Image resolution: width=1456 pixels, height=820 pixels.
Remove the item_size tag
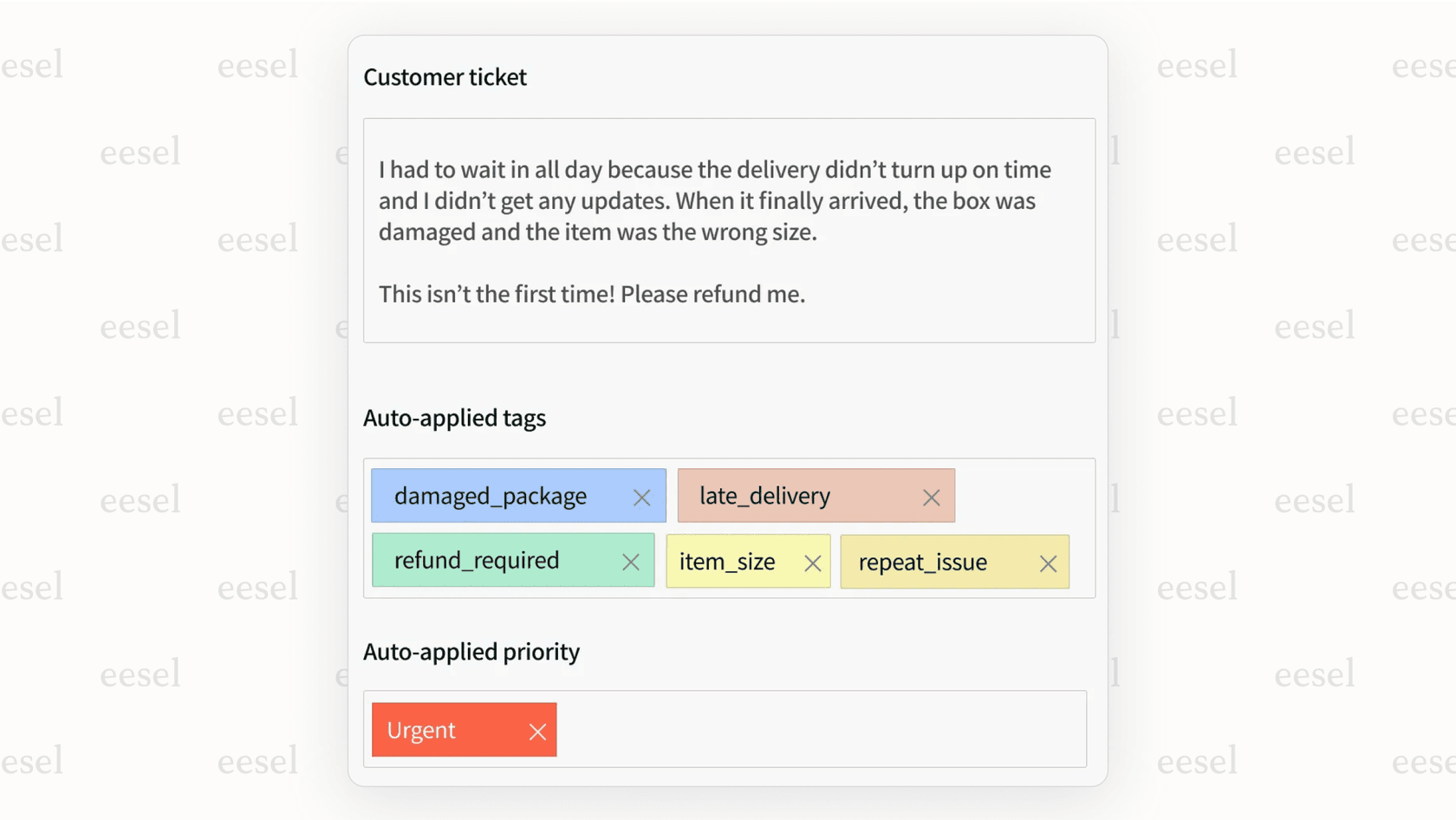(x=812, y=563)
